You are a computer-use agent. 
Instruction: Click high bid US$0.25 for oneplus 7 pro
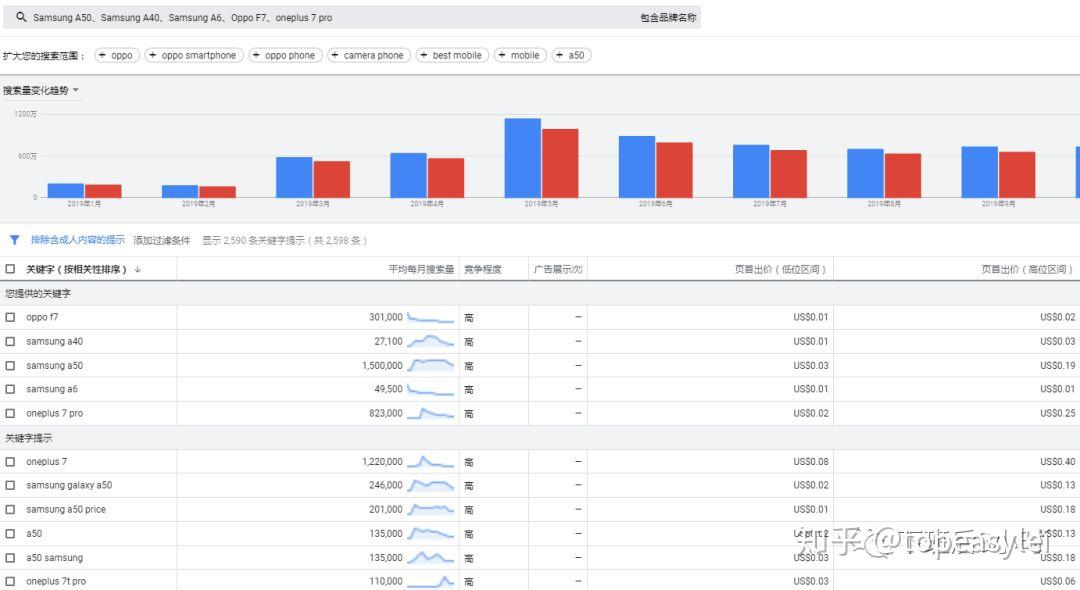(1057, 413)
